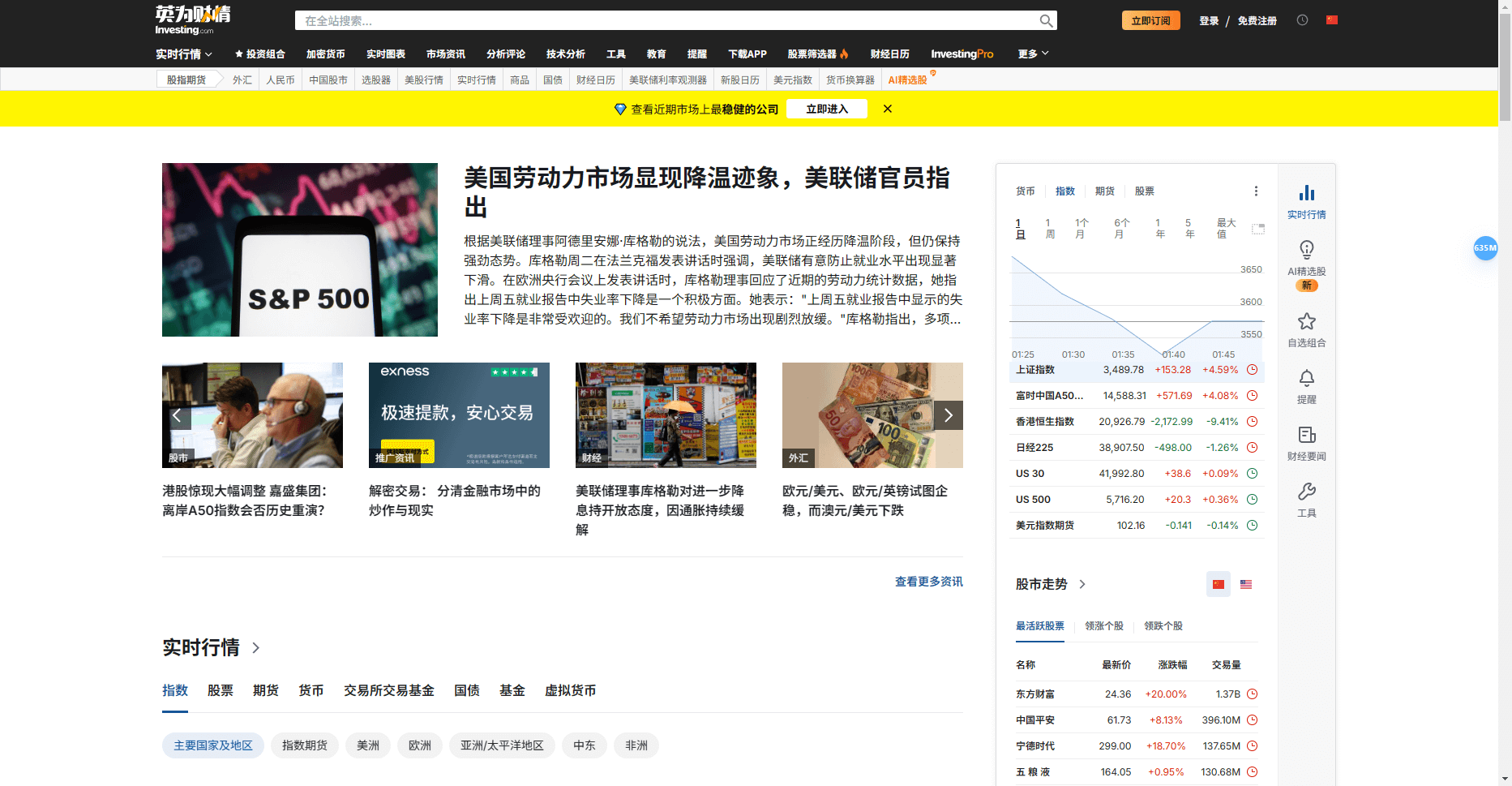Open 技术分析 nav menu
This screenshot has height=786, width=1512.
(566, 54)
